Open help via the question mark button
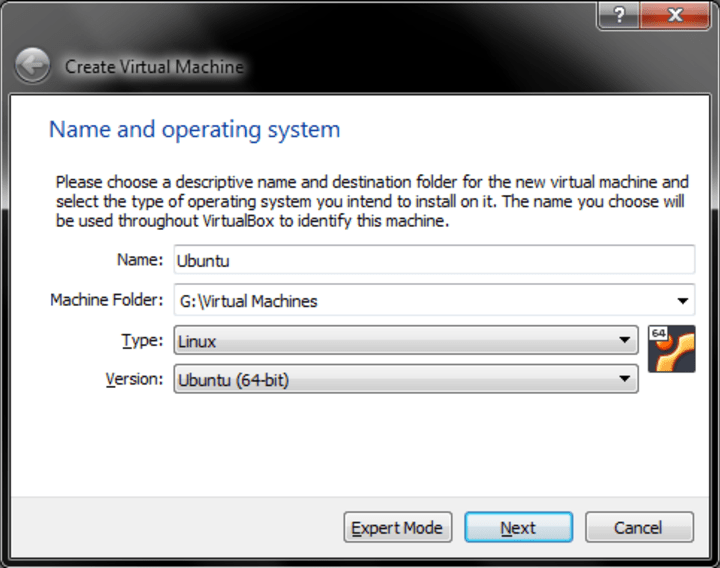720x568 pixels. click(x=618, y=16)
